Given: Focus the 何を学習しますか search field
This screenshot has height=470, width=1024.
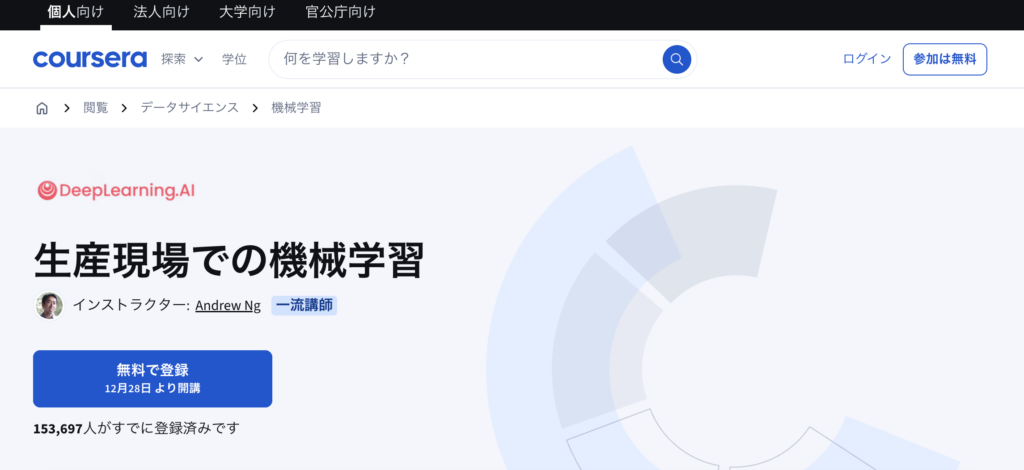Looking at the screenshot, I should [465, 59].
